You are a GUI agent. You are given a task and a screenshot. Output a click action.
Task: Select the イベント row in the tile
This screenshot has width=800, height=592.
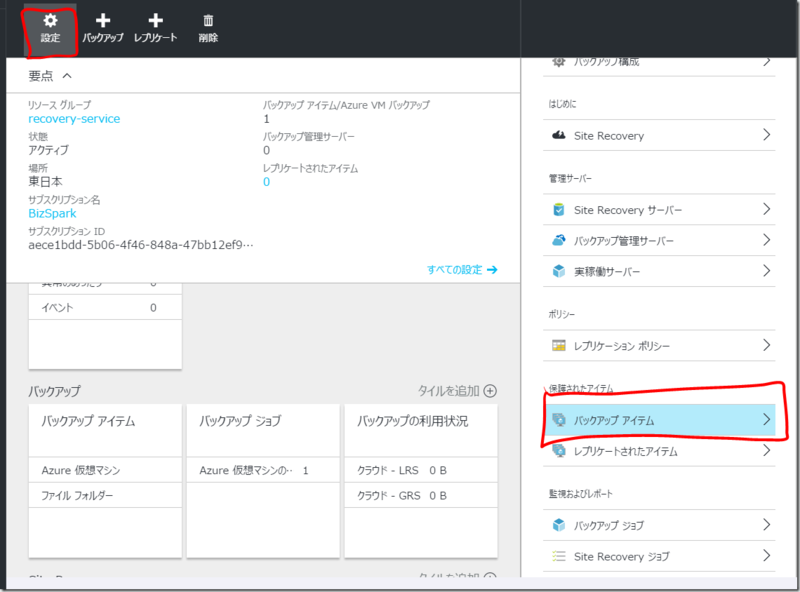105,307
